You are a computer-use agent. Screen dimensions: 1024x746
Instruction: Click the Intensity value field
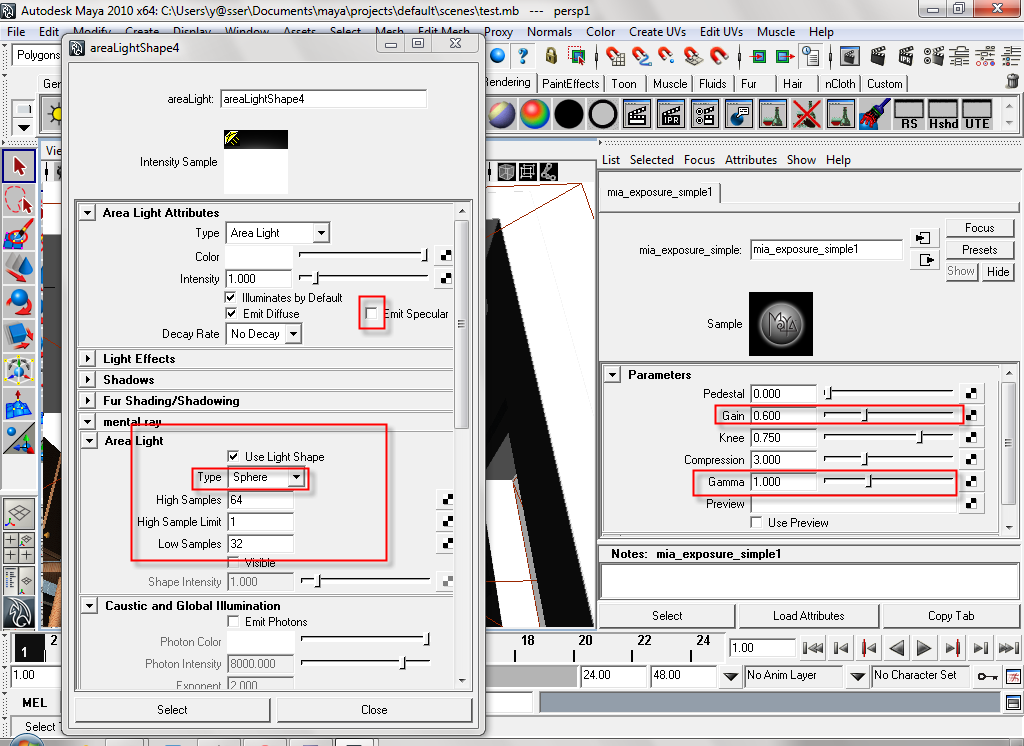pyautogui.click(x=259, y=279)
